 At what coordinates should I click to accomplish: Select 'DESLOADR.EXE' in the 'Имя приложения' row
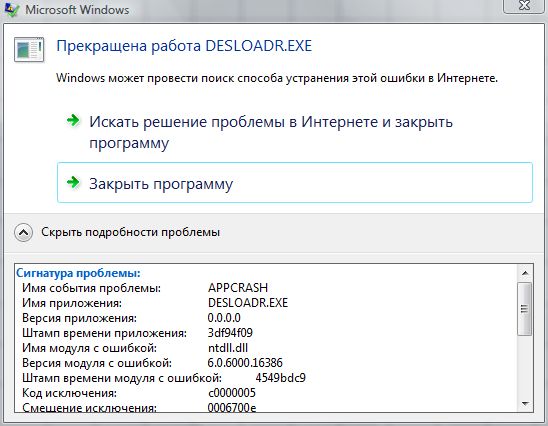[248, 303]
